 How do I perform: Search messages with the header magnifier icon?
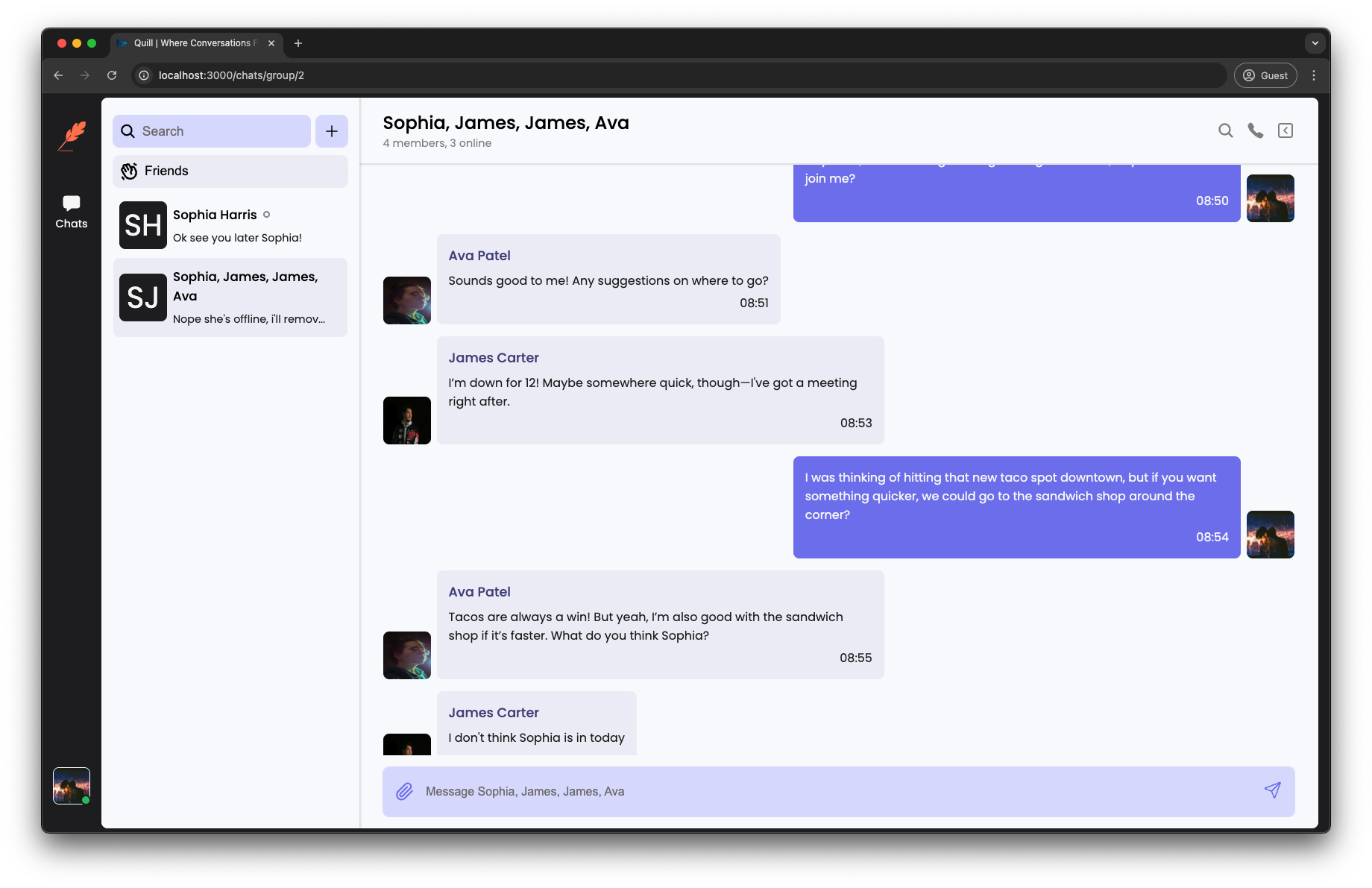(x=1225, y=131)
